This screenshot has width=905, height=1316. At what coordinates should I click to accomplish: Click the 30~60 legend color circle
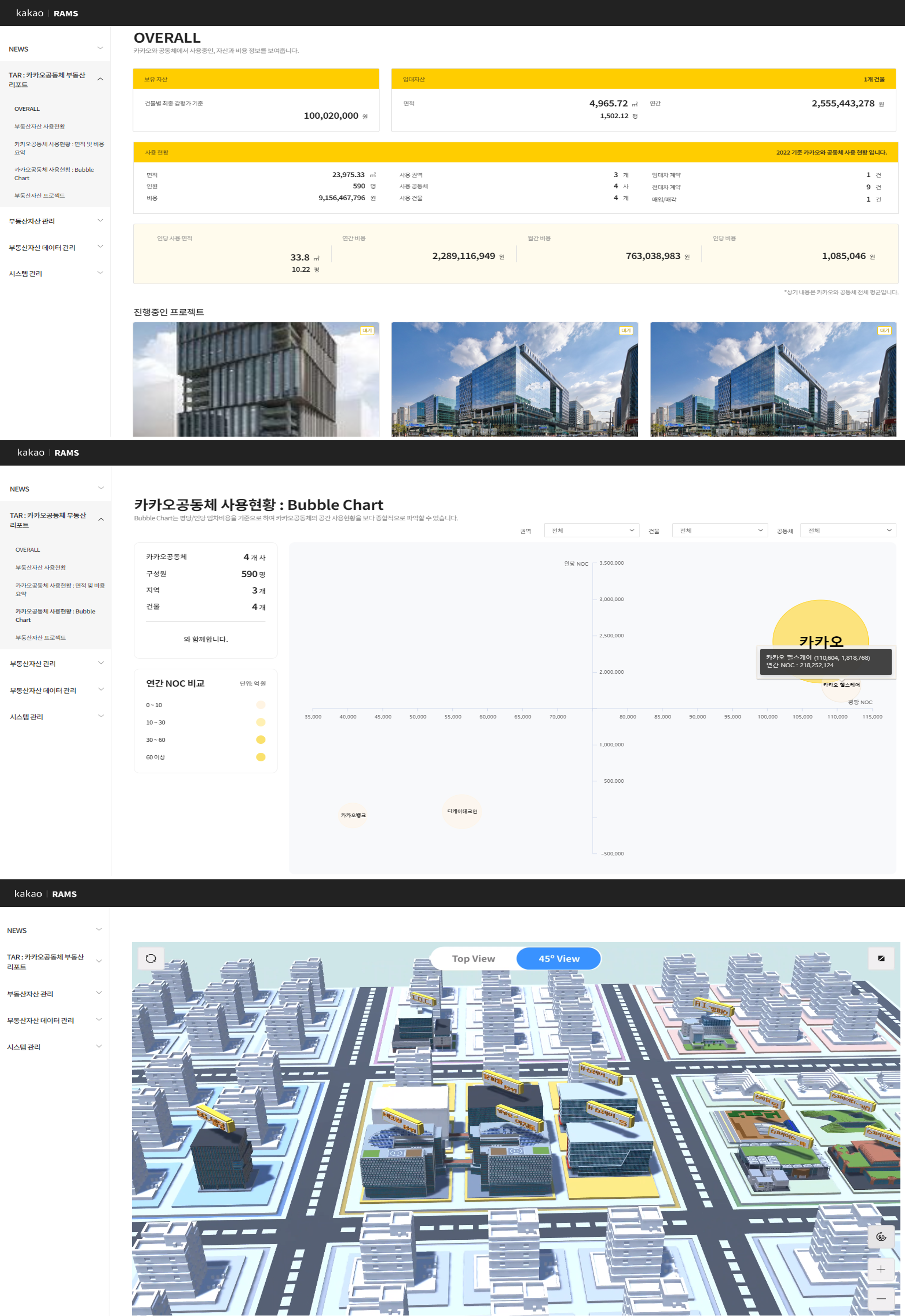click(261, 739)
